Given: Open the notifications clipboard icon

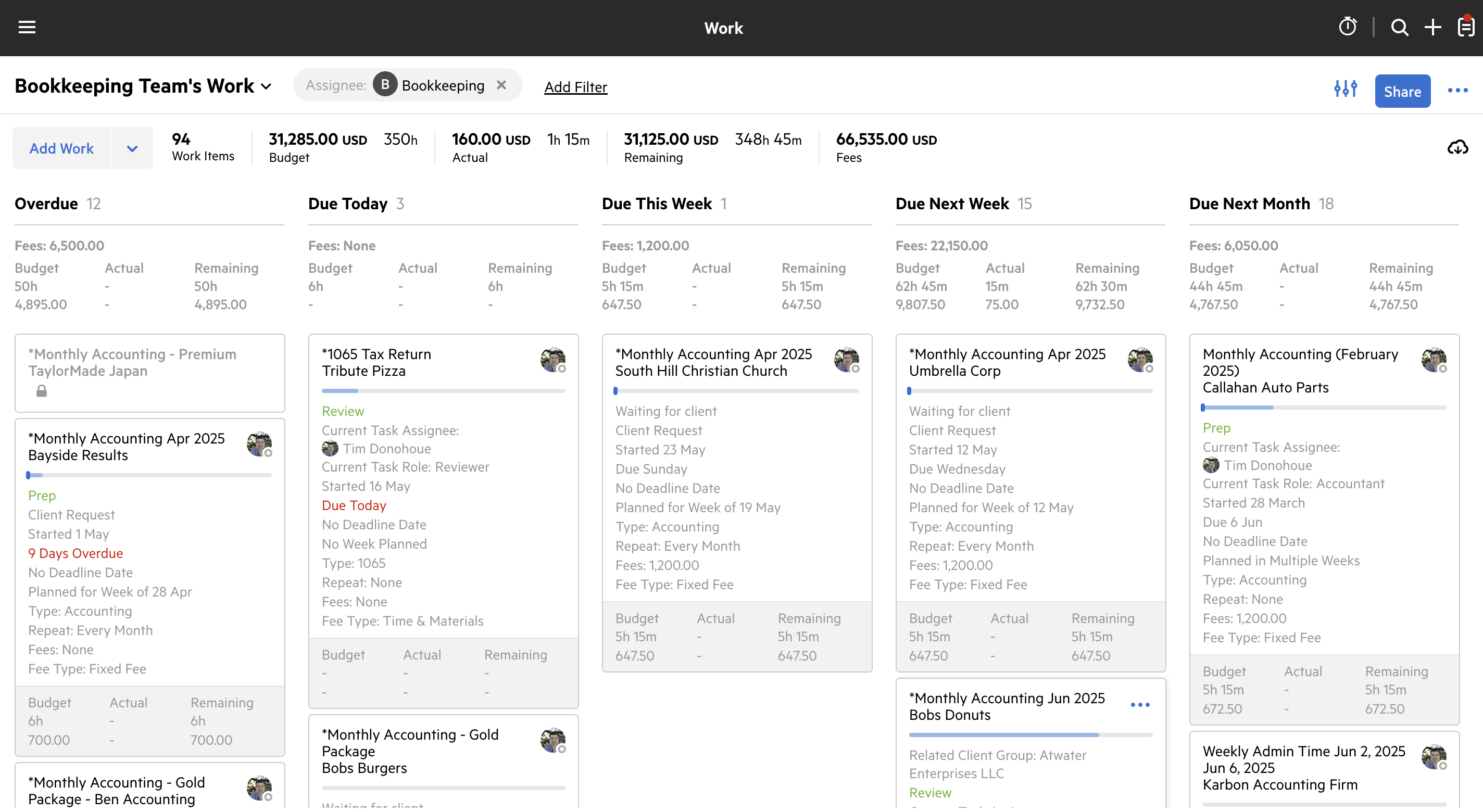Looking at the screenshot, I should point(1465,27).
